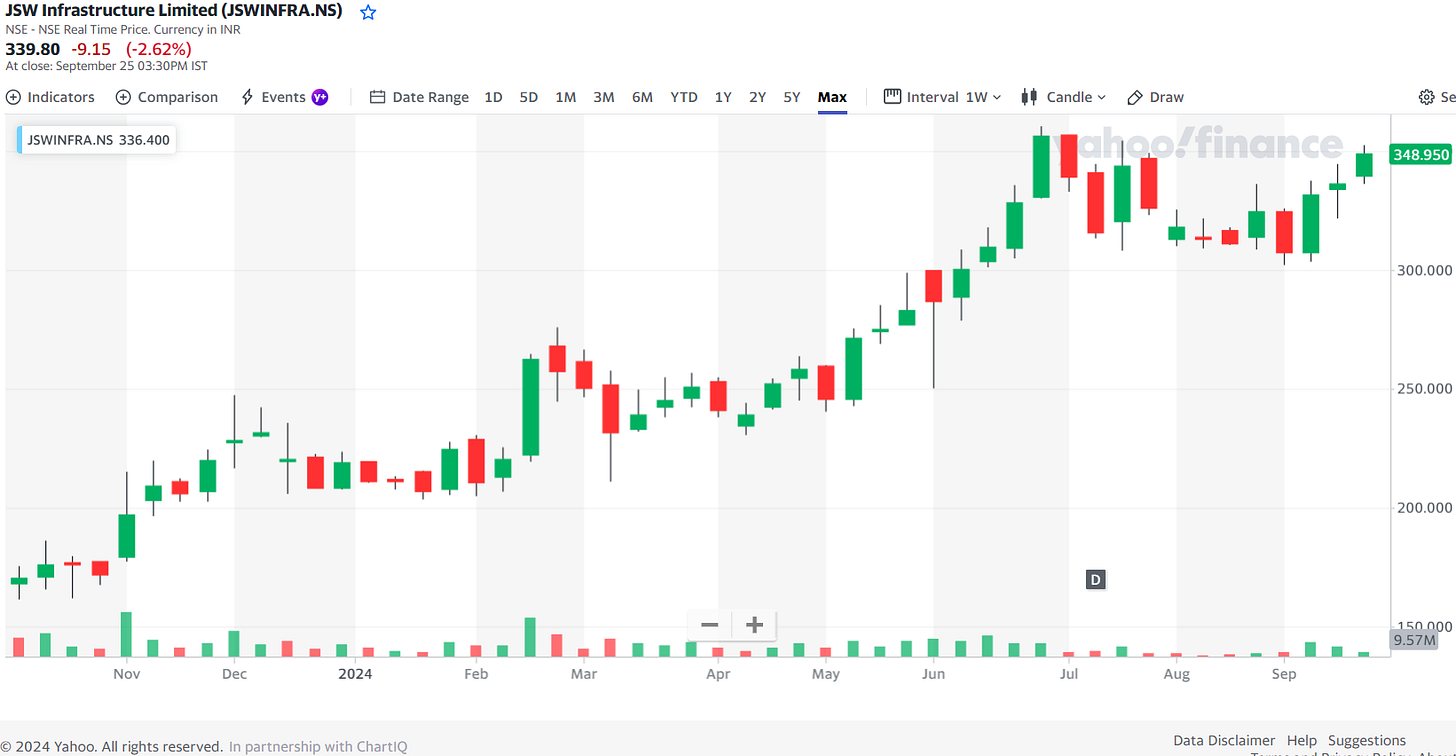
Task: Select the 5Y range
Action: 792,97
